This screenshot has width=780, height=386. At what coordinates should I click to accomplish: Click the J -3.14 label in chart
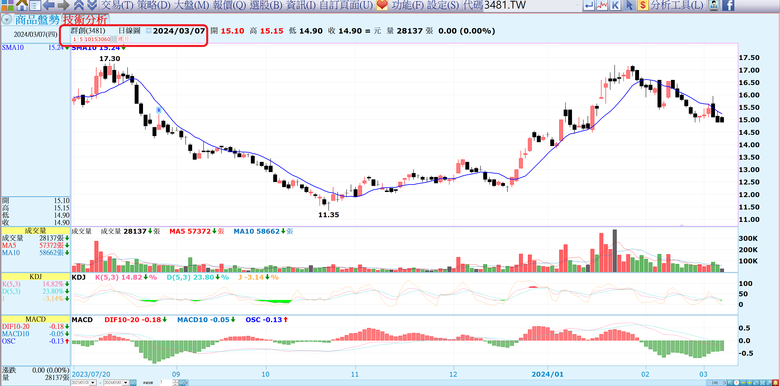pyautogui.click(x=257, y=277)
